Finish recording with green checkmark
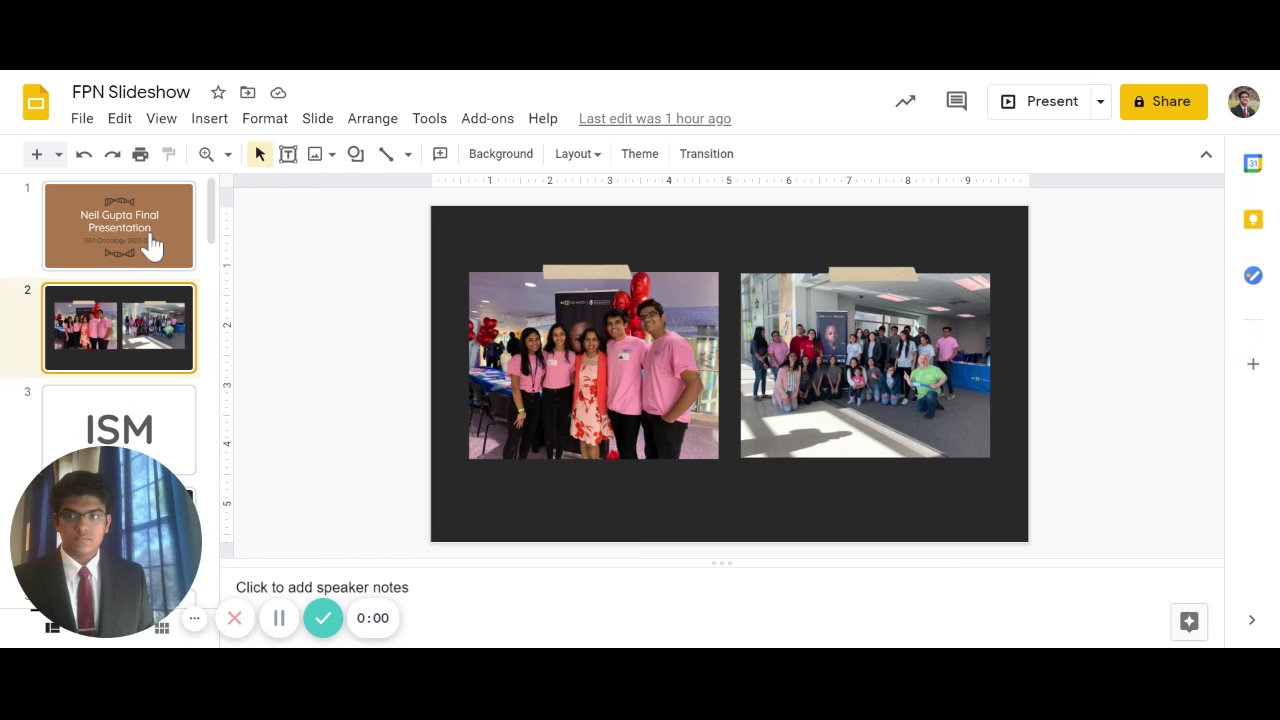 [x=323, y=619]
